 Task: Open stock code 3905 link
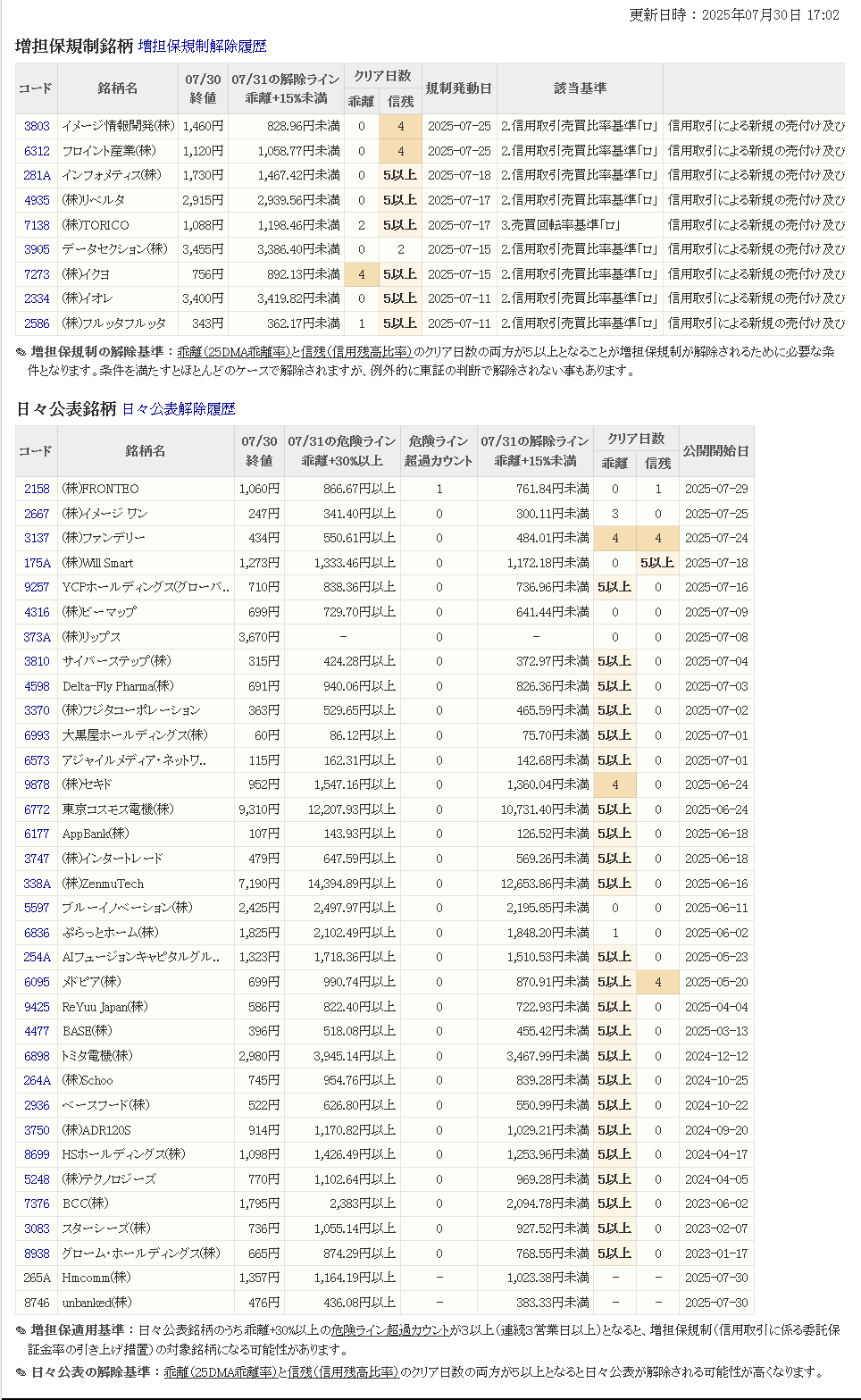pos(37,249)
